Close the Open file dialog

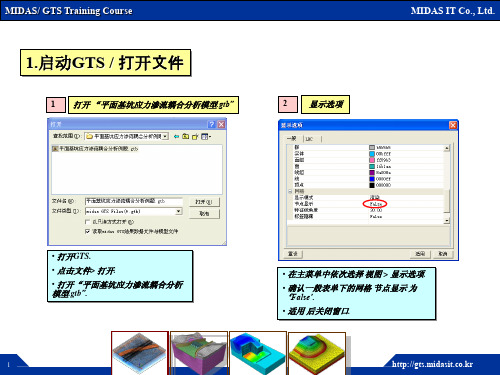coord(221,124)
